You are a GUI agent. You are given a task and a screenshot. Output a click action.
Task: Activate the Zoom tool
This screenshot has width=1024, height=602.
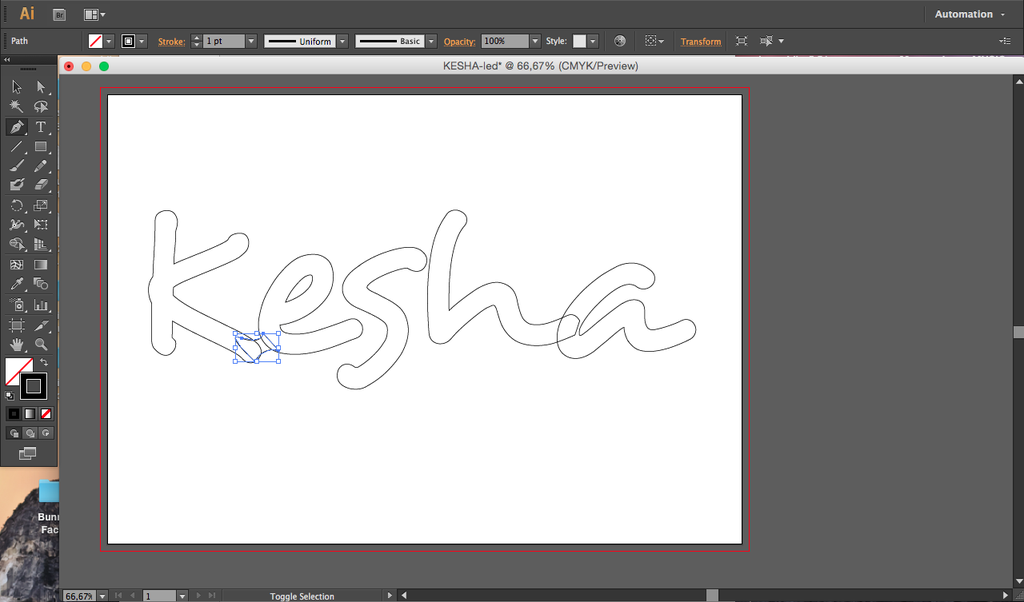pyautogui.click(x=40, y=344)
